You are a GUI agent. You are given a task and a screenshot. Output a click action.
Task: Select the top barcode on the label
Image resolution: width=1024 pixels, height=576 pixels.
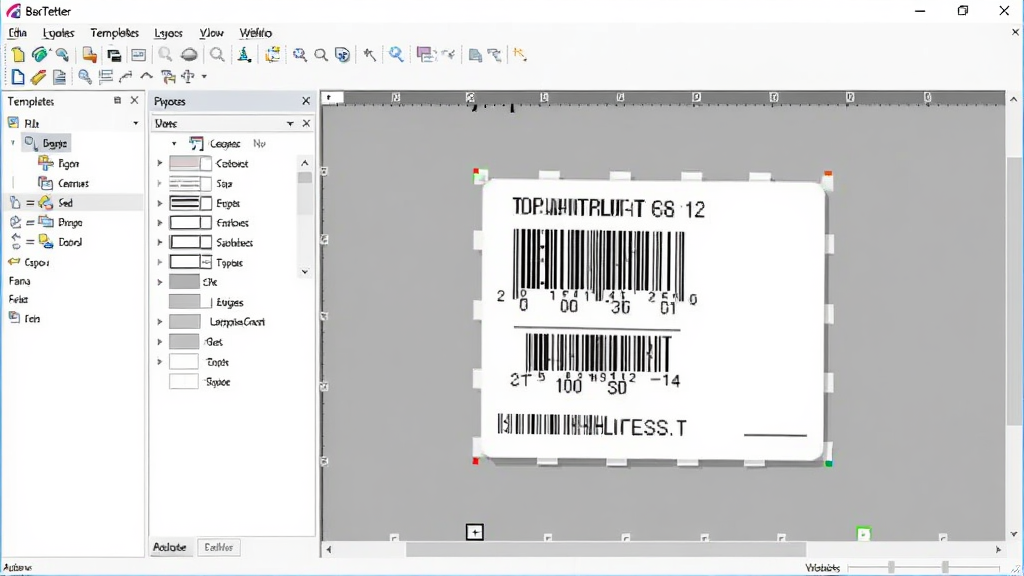coord(598,264)
